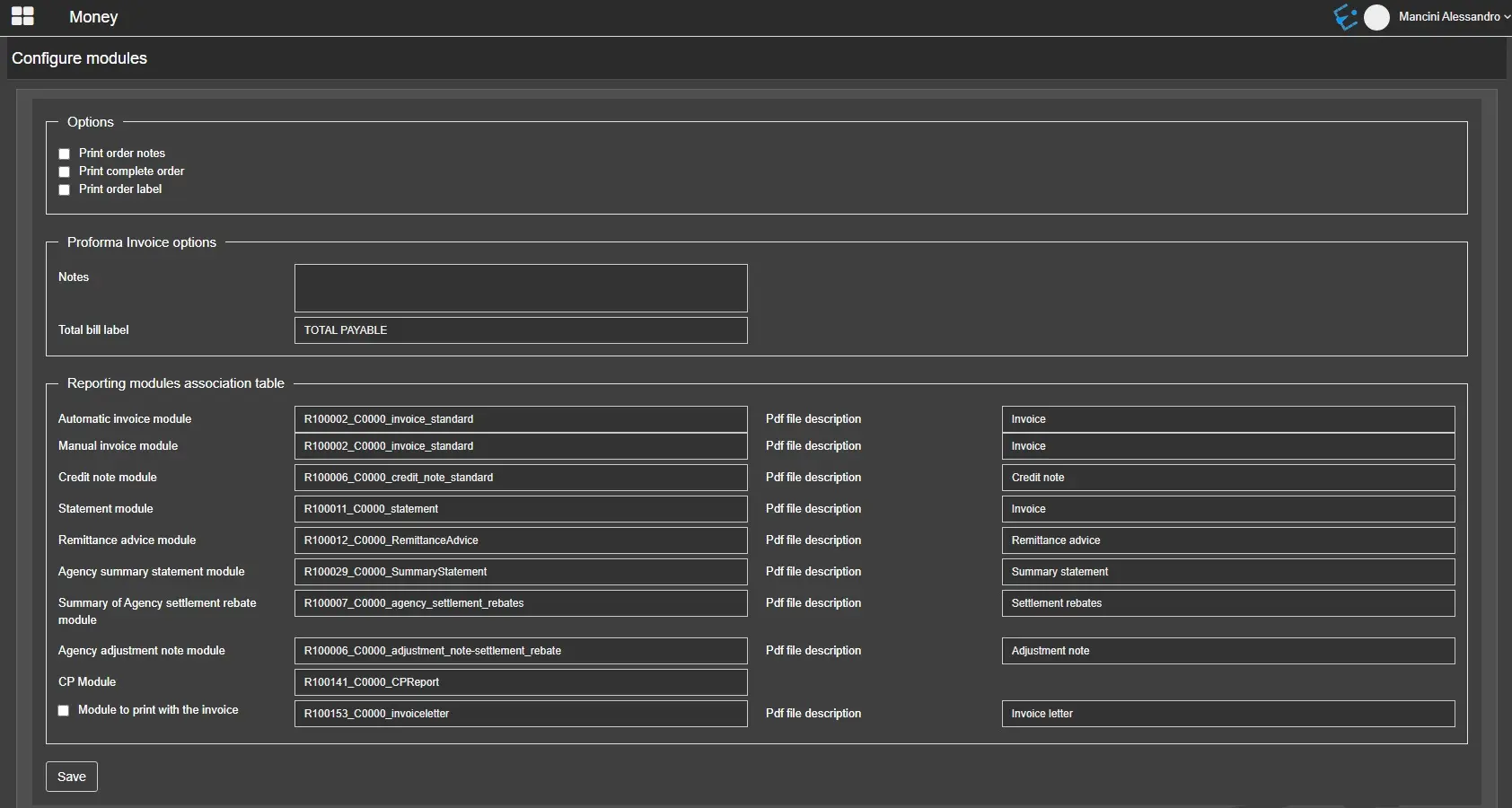Screen dimensions: 1512x808
Task: Enable Print order notes checkbox
Action: 65,154
